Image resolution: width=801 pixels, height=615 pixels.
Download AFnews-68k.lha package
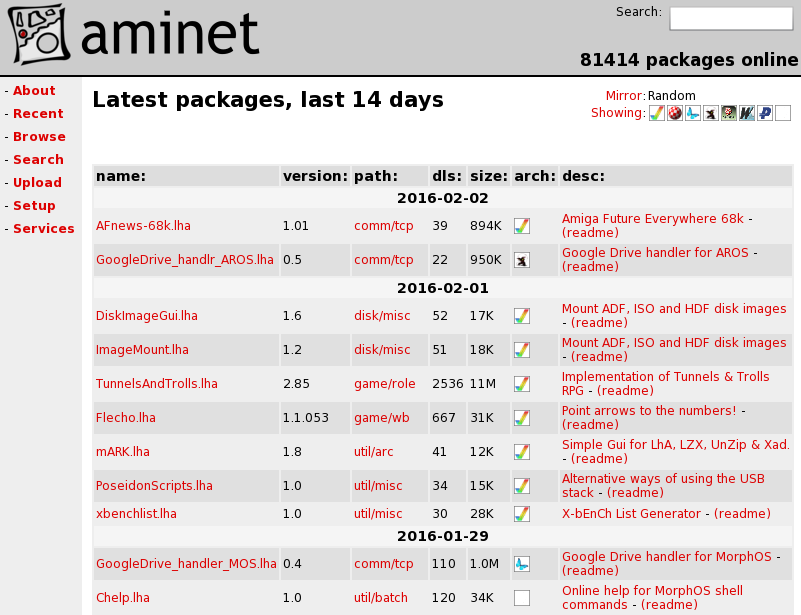143,226
